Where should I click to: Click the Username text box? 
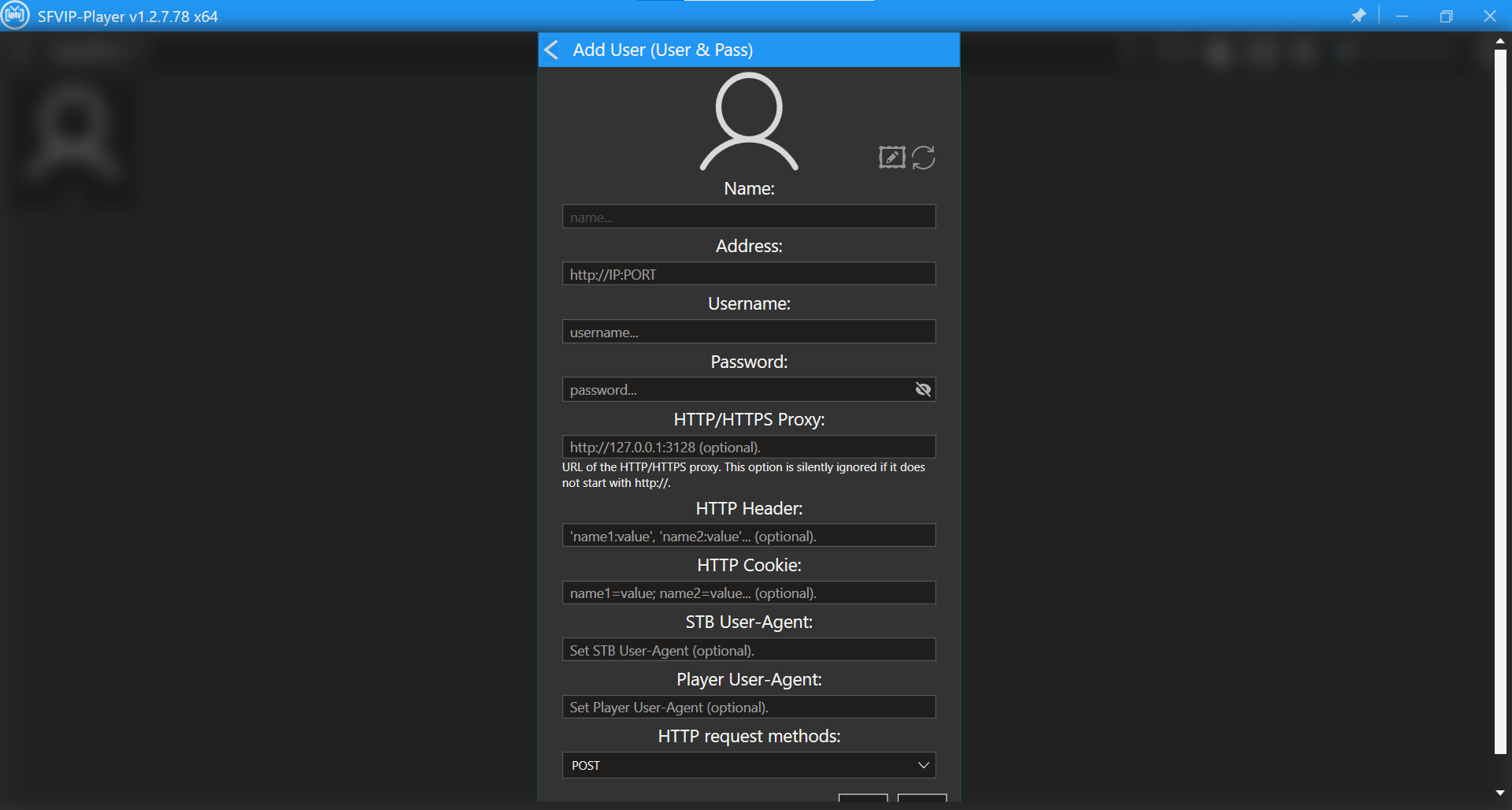(748, 332)
